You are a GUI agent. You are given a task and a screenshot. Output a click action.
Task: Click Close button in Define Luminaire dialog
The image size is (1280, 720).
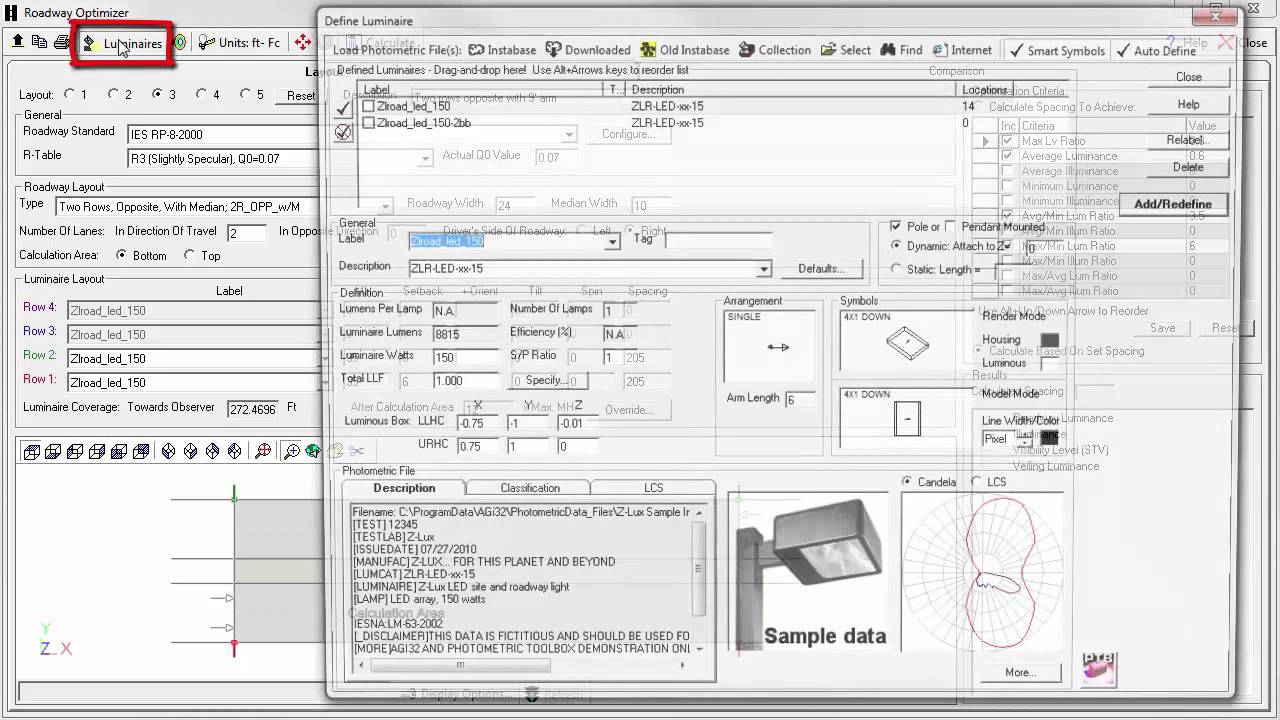click(1188, 77)
